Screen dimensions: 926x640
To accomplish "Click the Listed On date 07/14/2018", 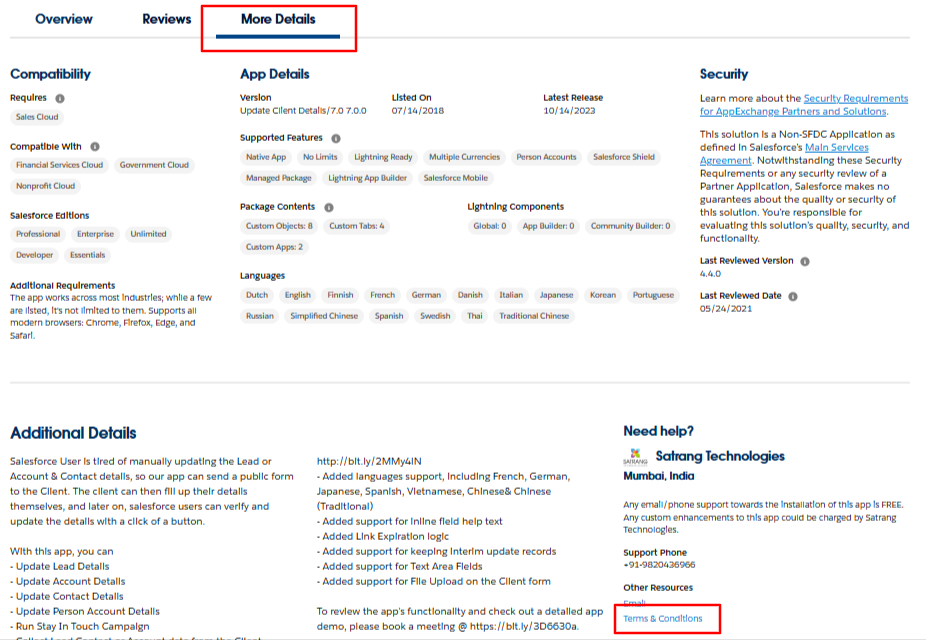I will click(x=418, y=111).
